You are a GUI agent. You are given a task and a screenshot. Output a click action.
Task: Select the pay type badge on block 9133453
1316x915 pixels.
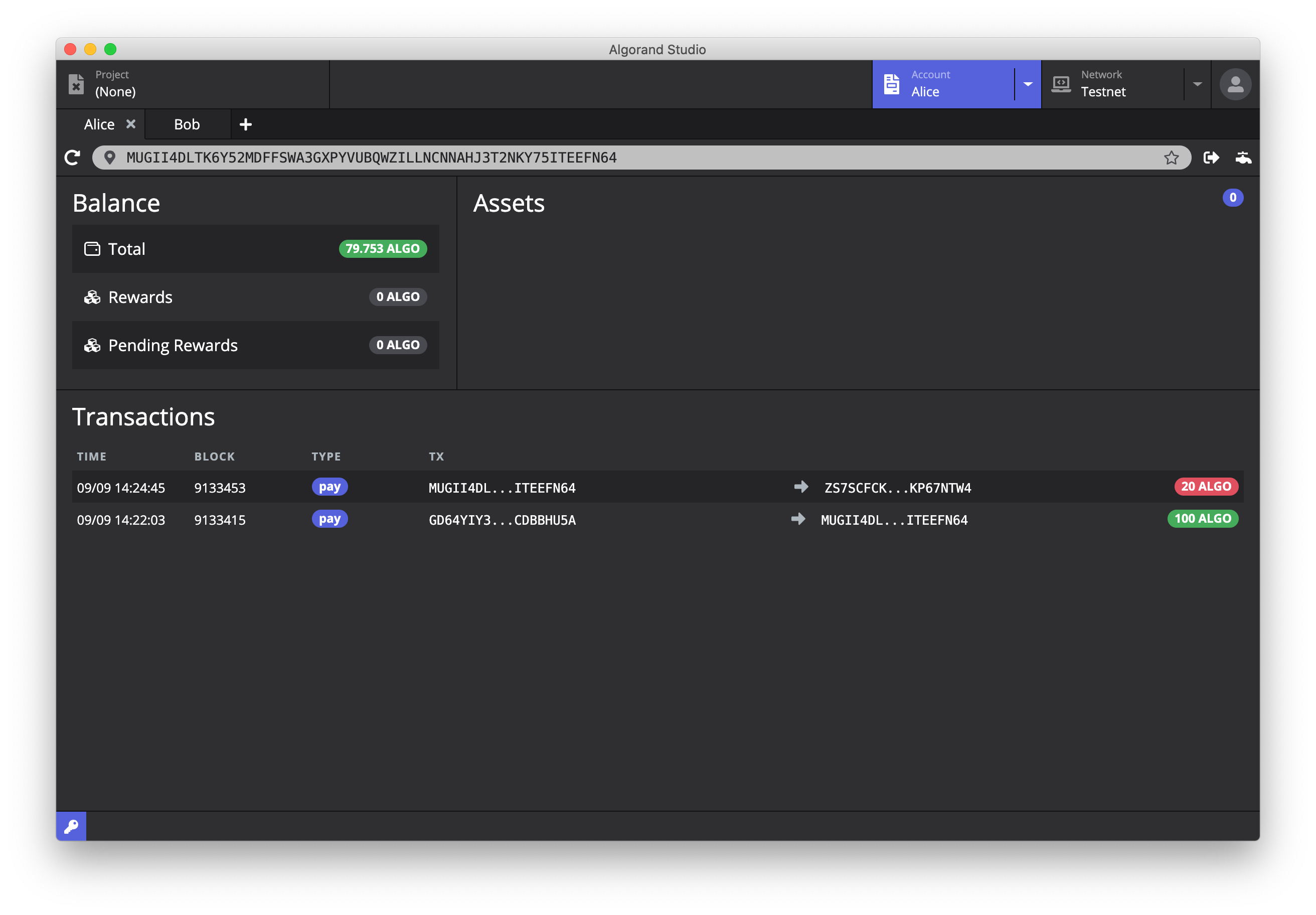tap(329, 487)
